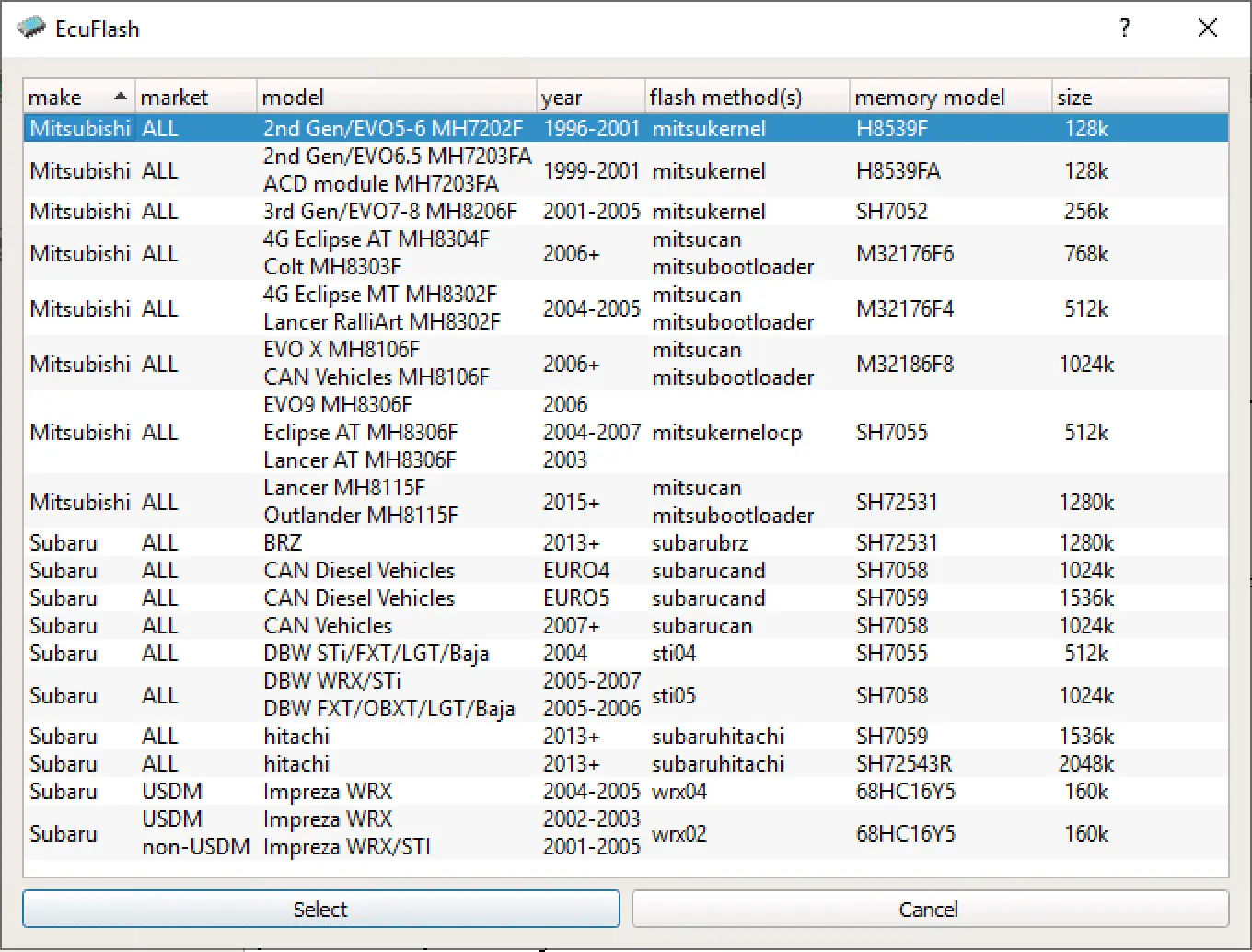1252x952 pixels.
Task: Select Impreza WRX 2004-2005 row
Action: [626, 791]
